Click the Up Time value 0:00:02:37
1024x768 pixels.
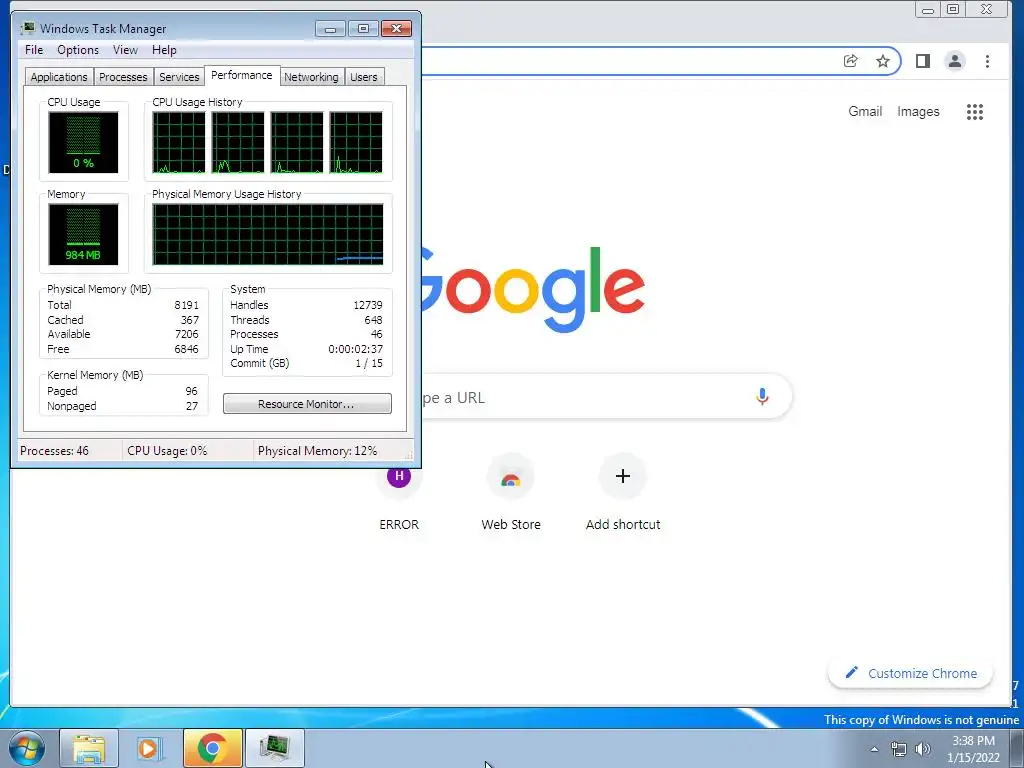pos(355,349)
